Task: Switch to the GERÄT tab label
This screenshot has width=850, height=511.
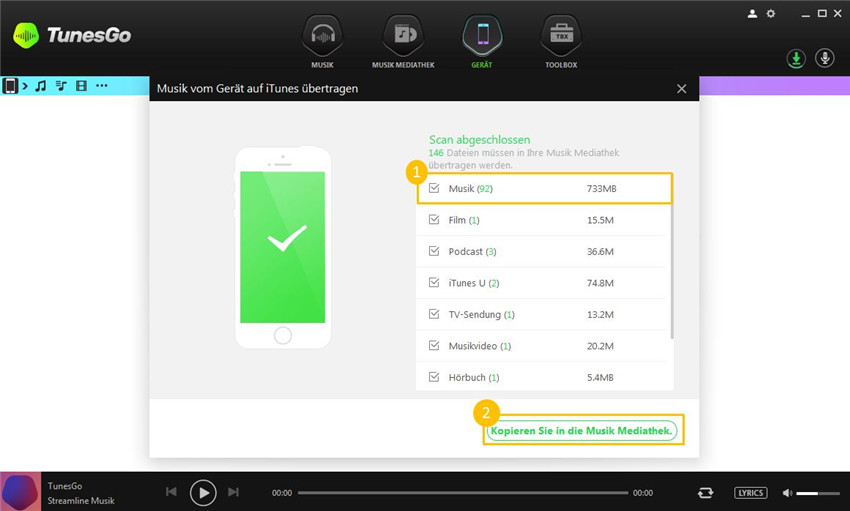Action: pos(482,65)
